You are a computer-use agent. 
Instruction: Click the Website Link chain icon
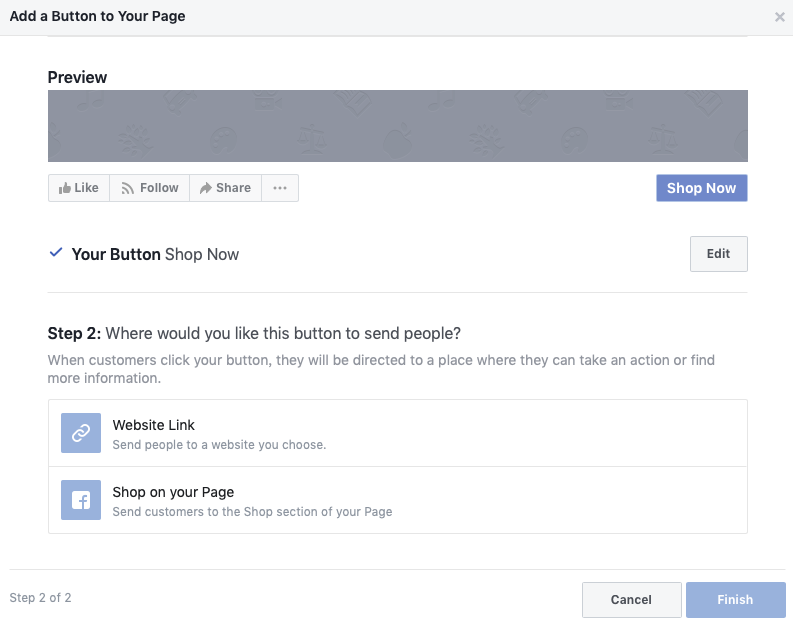click(x=81, y=433)
